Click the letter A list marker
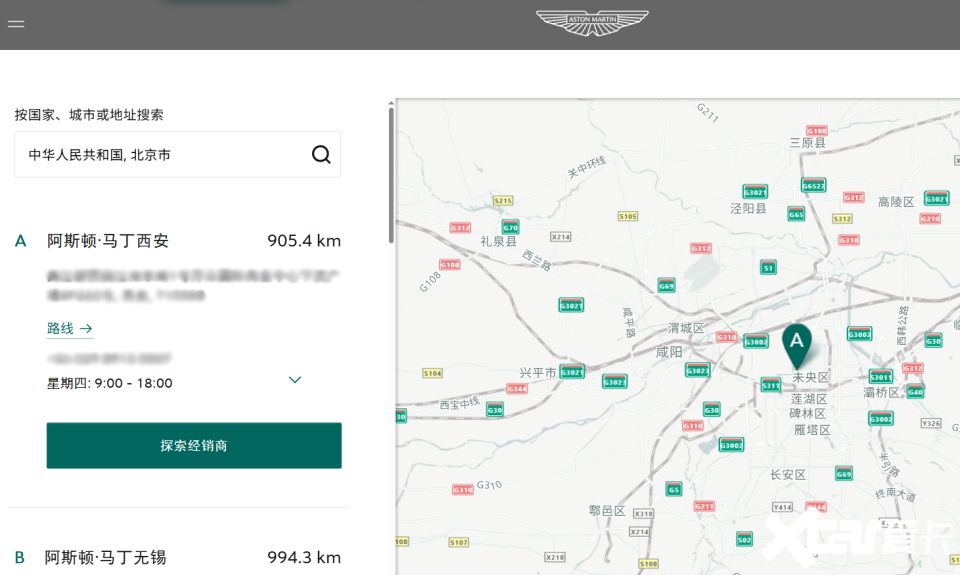The width and height of the screenshot is (960, 575). [20, 241]
